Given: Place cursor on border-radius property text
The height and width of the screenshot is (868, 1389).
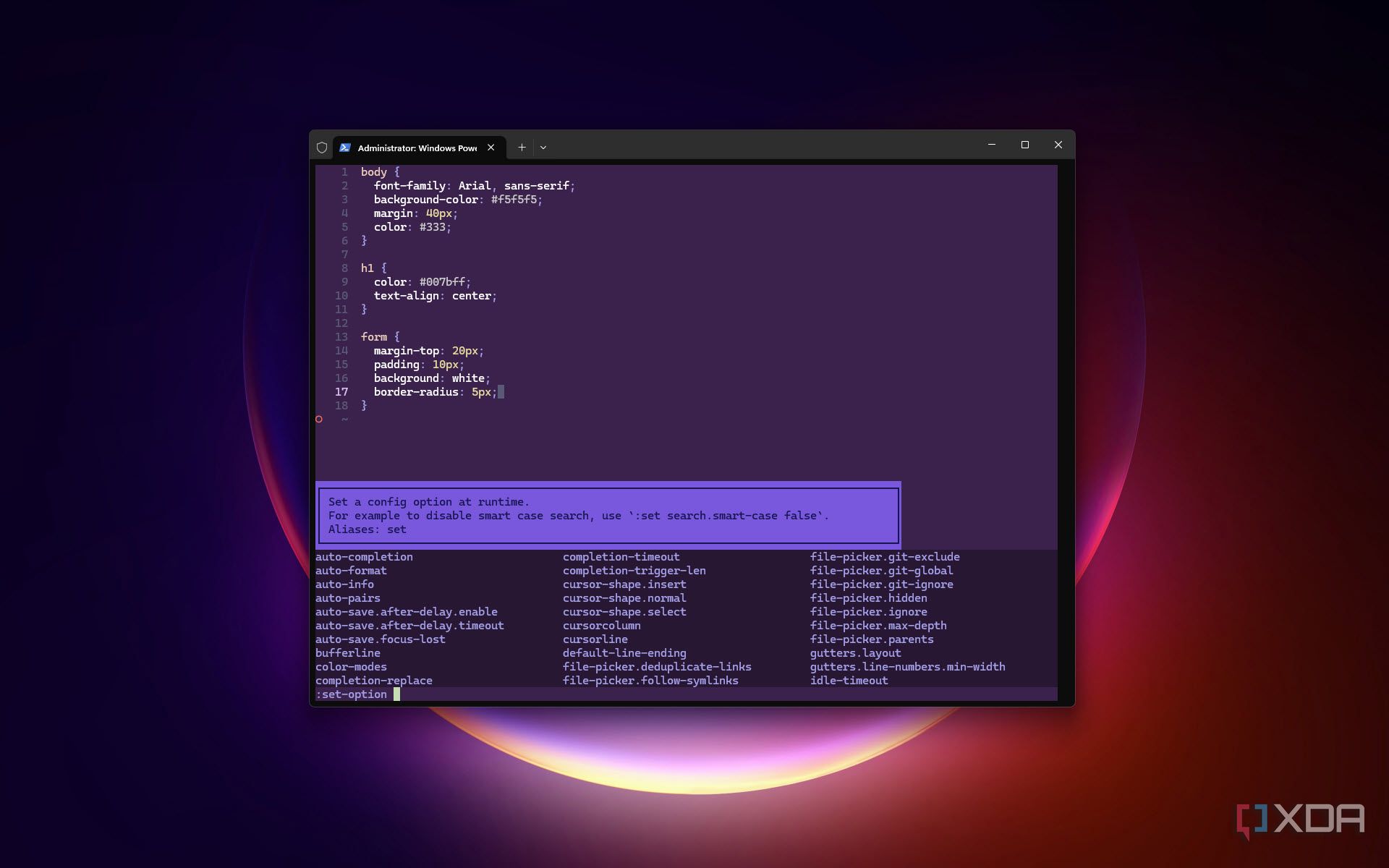Looking at the screenshot, I should coord(416,392).
